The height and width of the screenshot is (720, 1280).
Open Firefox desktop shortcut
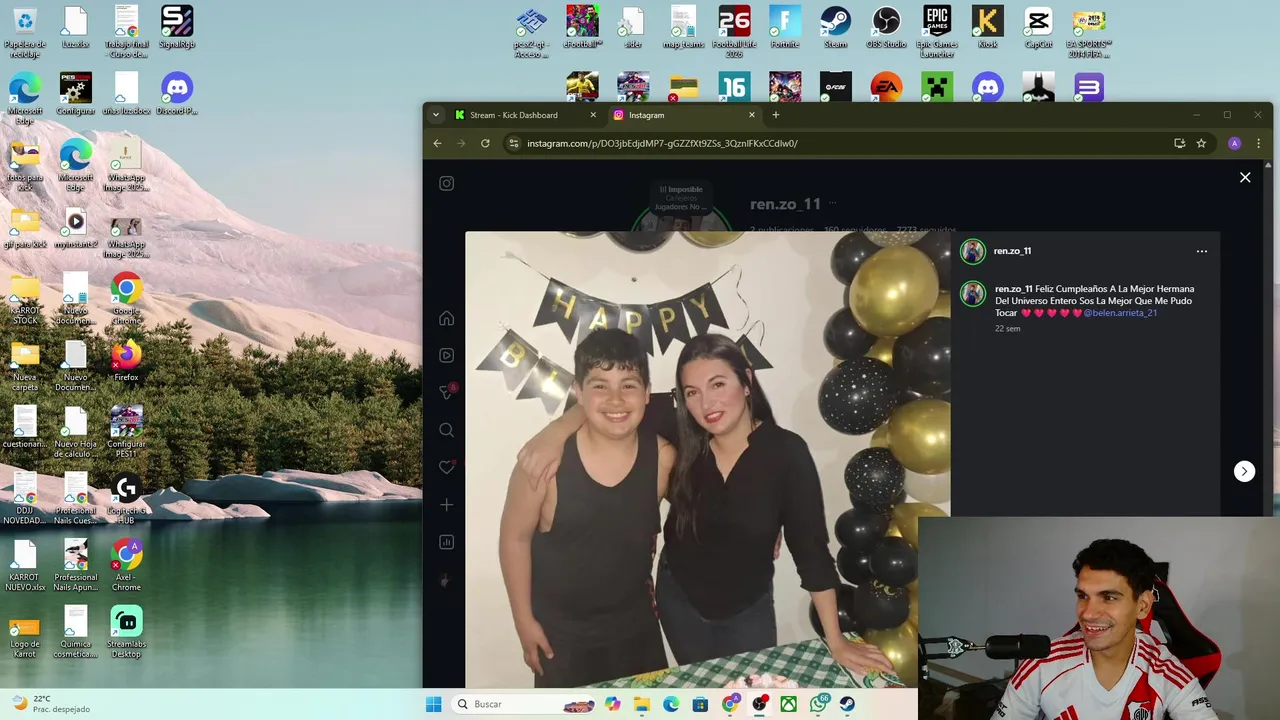(x=126, y=360)
